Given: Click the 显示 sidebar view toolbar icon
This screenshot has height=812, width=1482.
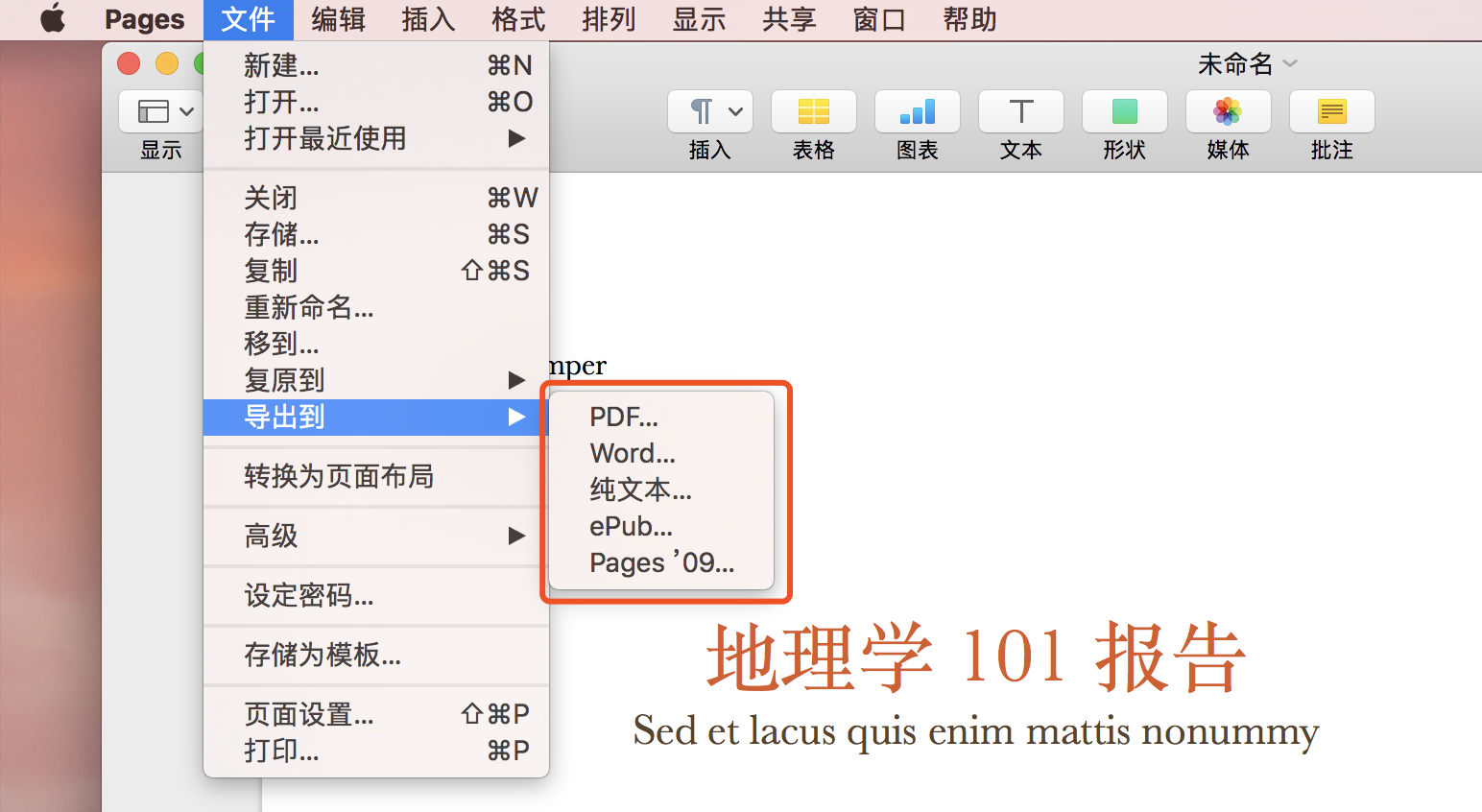Looking at the screenshot, I should [x=160, y=111].
